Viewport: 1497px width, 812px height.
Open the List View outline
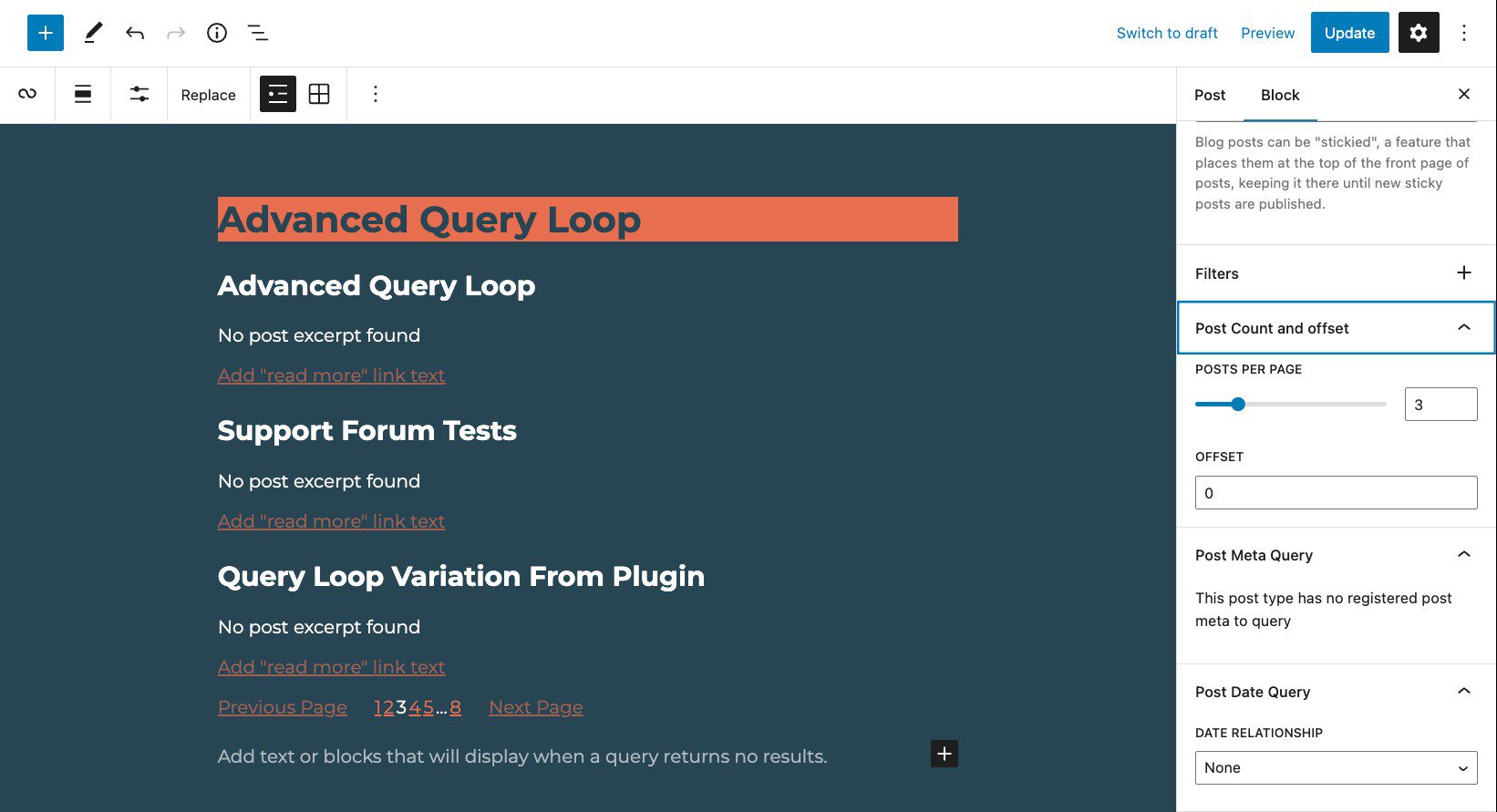pos(258,33)
